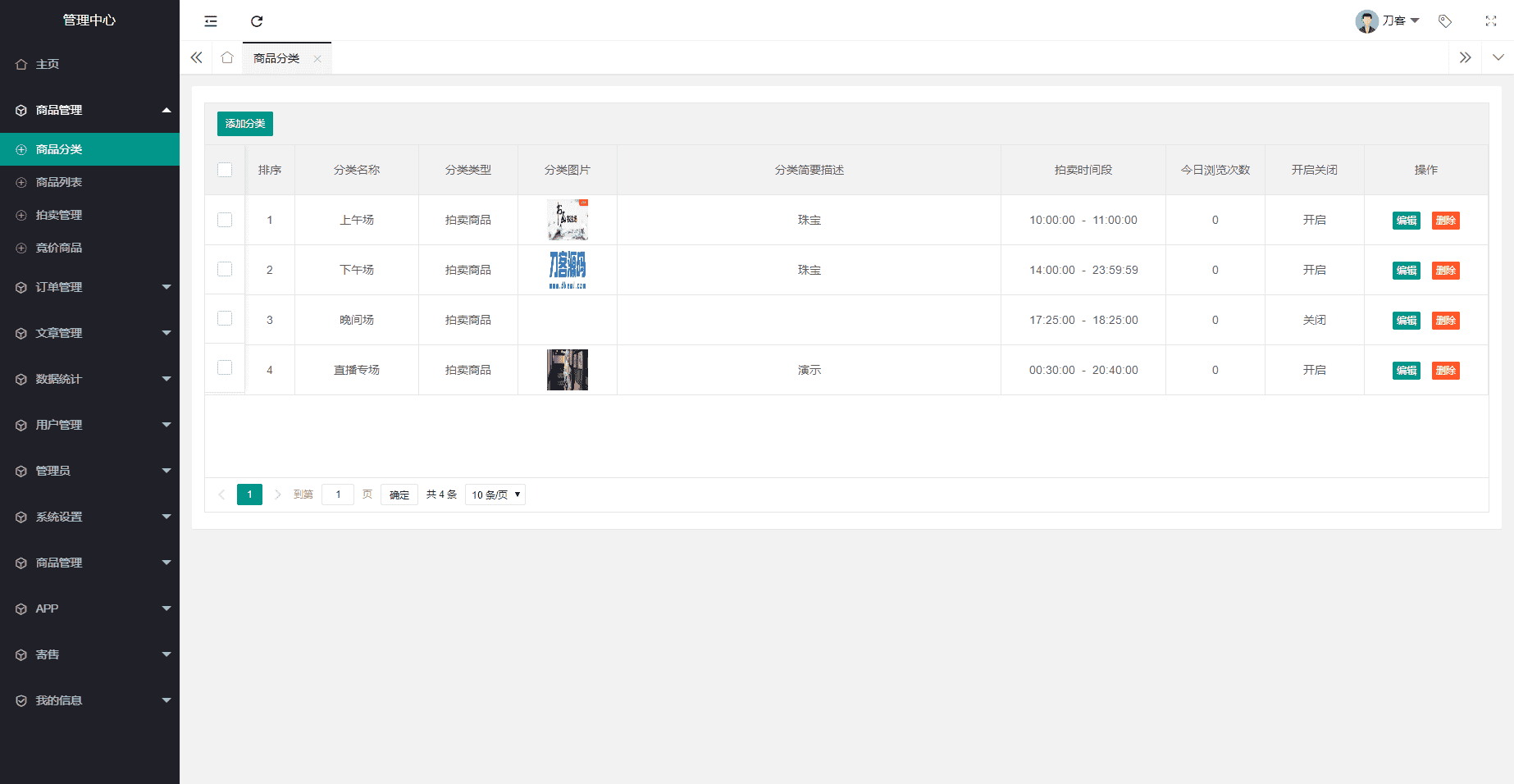Click the refresh icon in top bar
This screenshot has height=784, width=1514.
click(257, 21)
